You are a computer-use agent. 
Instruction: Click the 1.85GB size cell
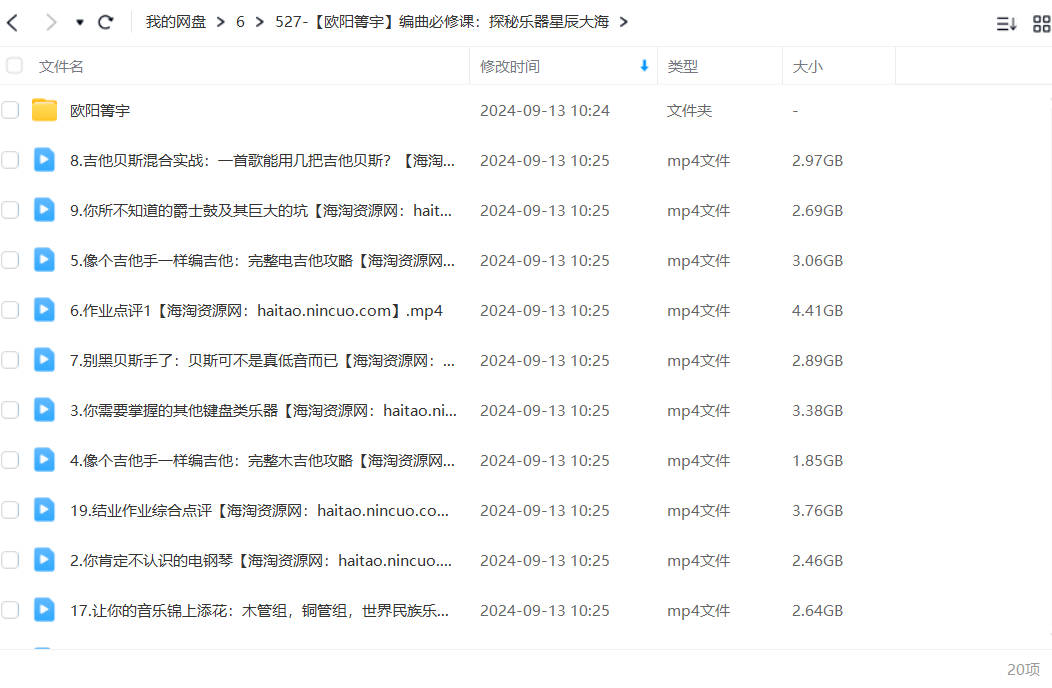(x=817, y=461)
